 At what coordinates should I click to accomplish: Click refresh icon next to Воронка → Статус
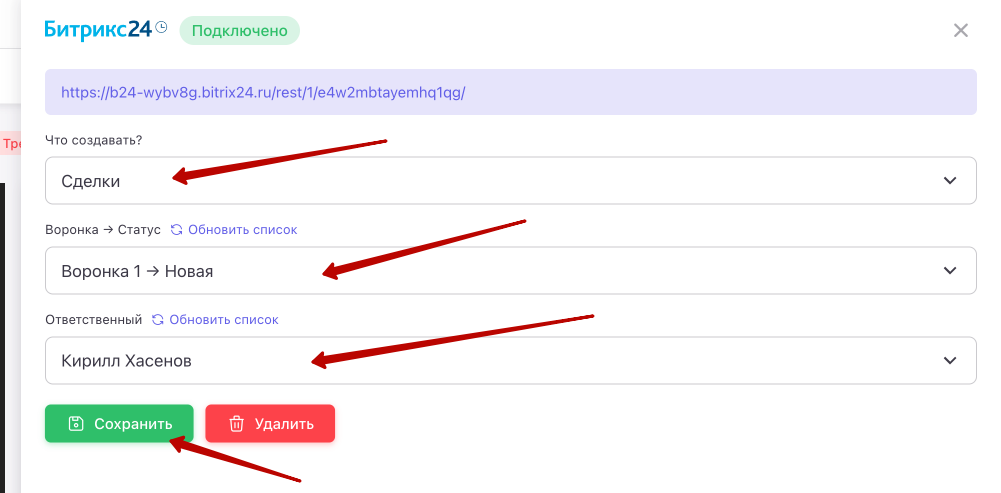[x=176, y=230]
